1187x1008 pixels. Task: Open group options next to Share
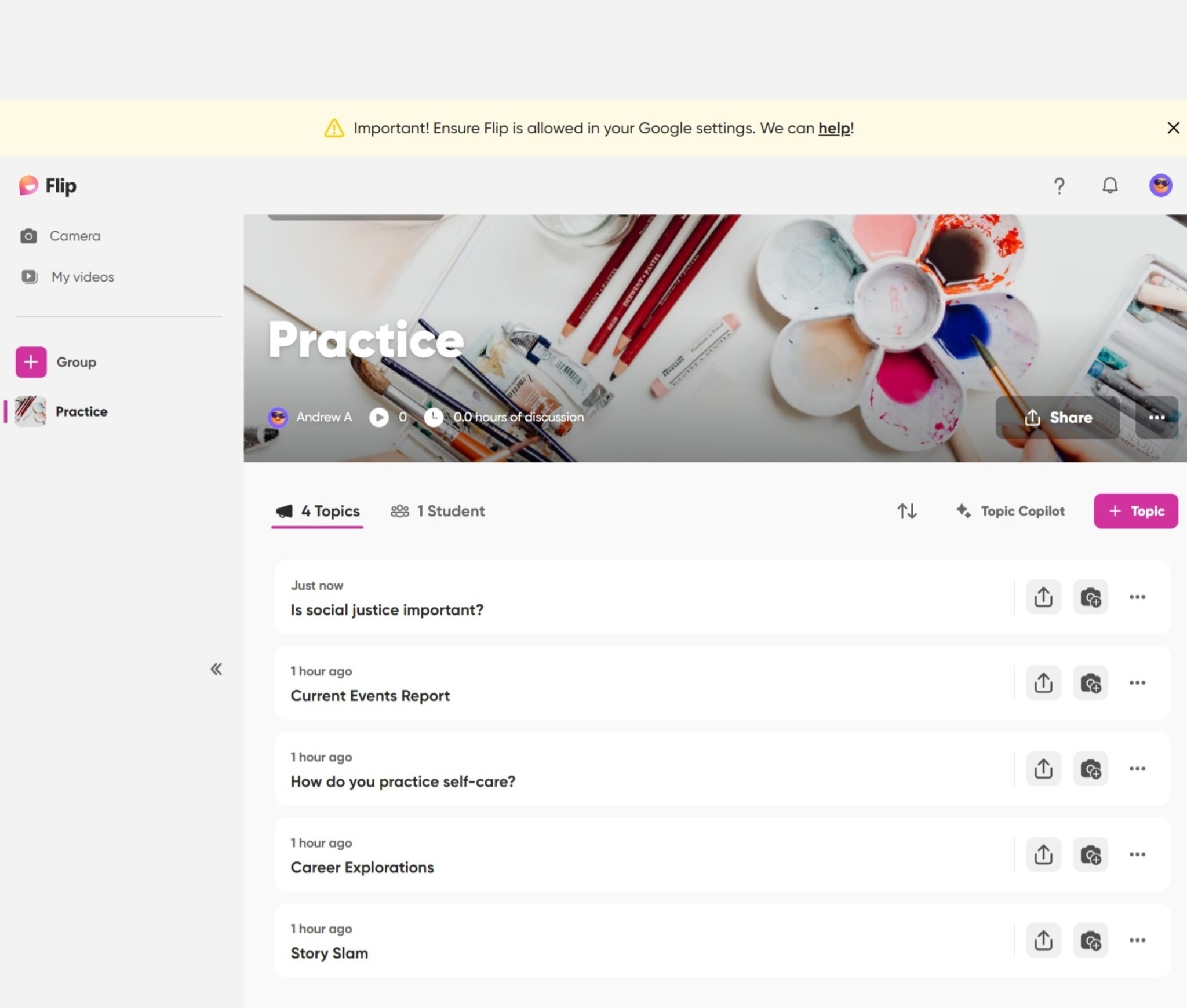[1156, 417]
